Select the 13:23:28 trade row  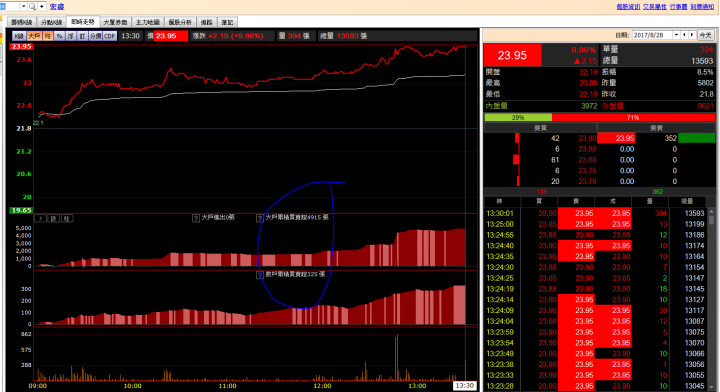pos(596,386)
